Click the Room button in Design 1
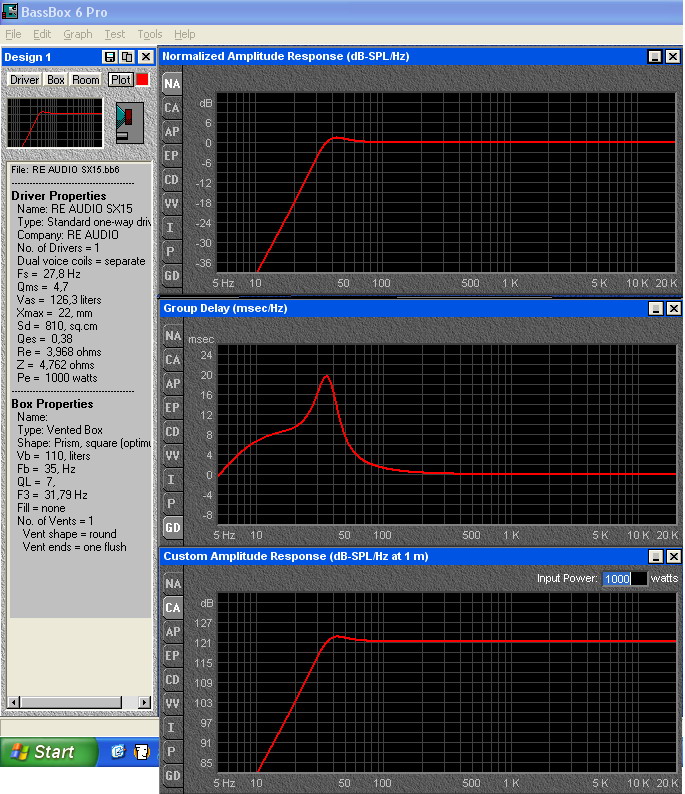The width and height of the screenshot is (685, 794). pyautogui.click(x=86, y=80)
